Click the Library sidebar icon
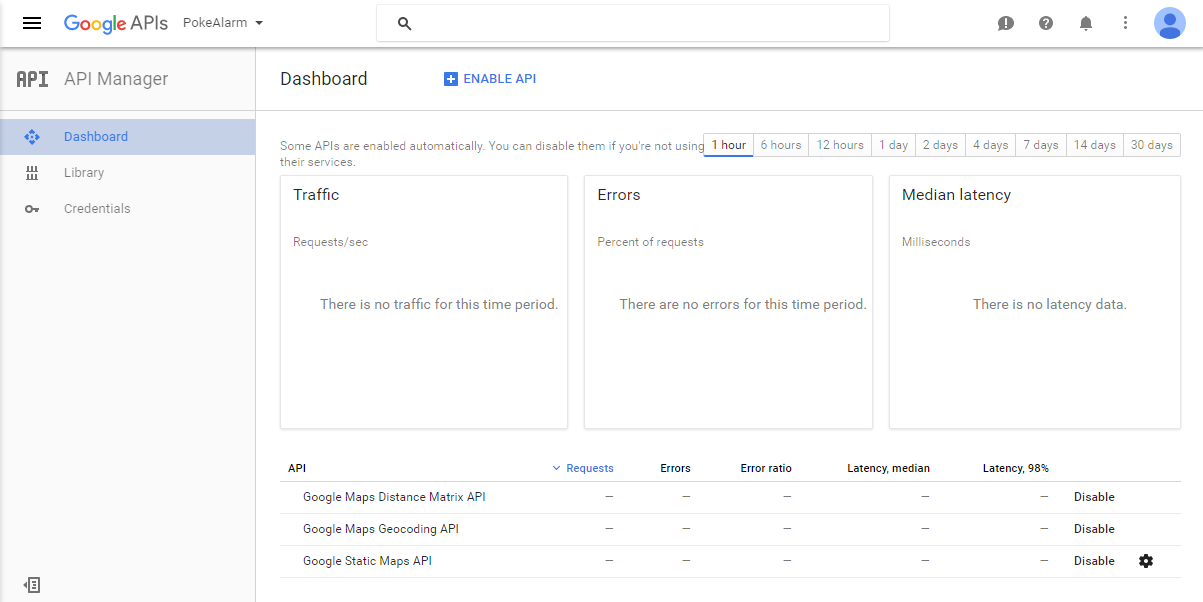The width and height of the screenshot is (1203, 602). click(32, 173)
